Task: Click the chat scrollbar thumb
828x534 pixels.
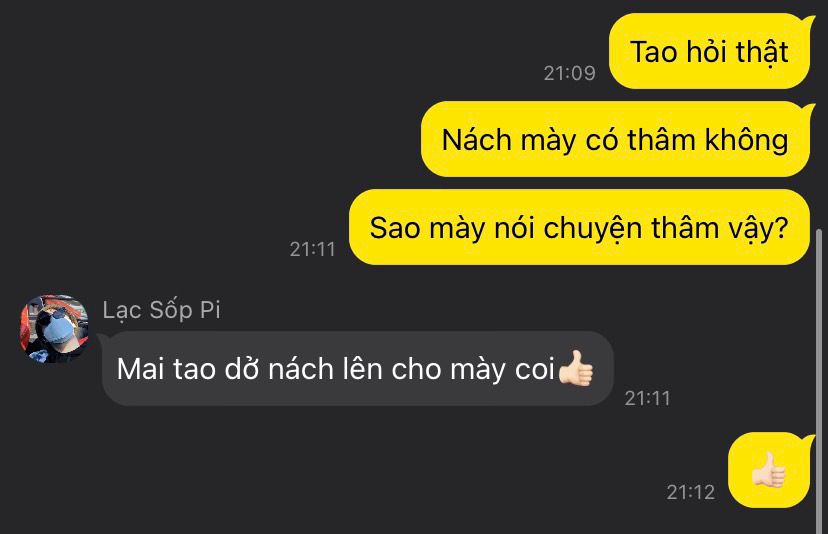Action: (819, 380)
